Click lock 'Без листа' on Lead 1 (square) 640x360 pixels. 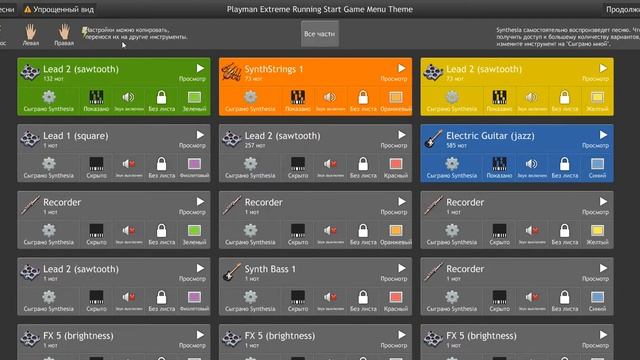pos(162,164)
